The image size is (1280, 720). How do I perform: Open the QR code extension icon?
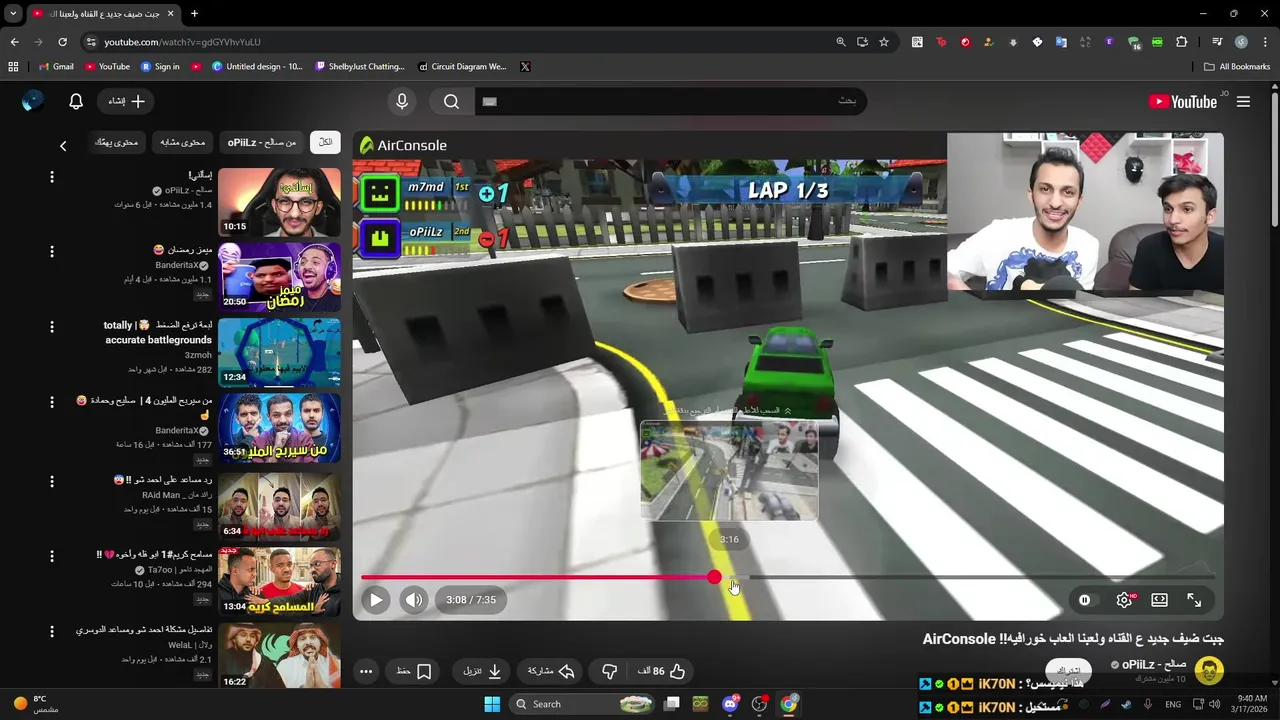click(x=917, y=42)
